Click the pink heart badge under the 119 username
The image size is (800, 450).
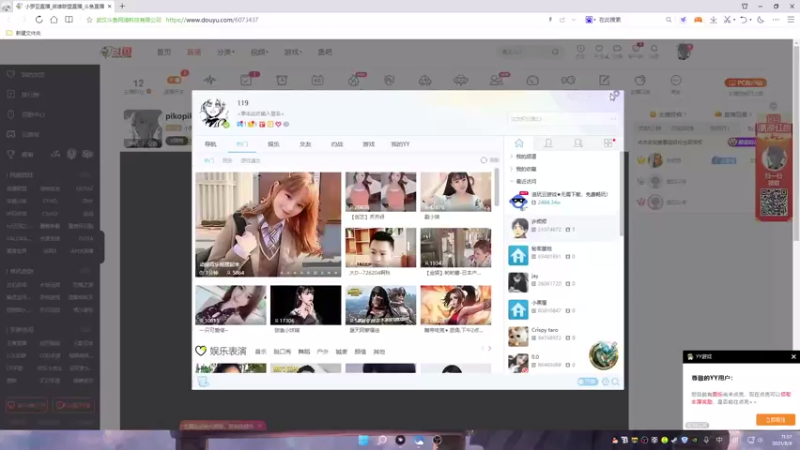pyautogui.click(x=278, y=124)
